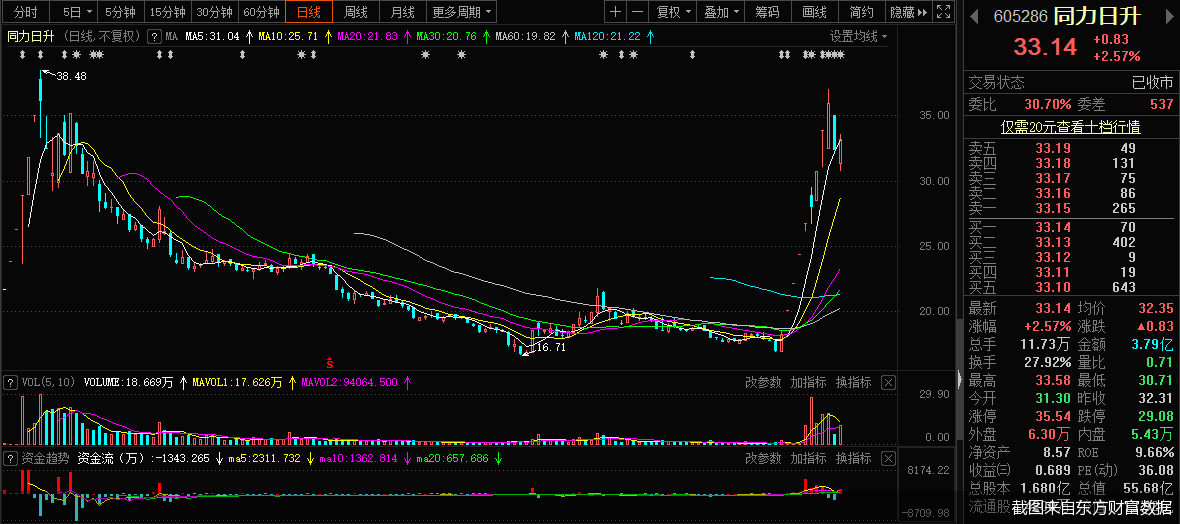The height and width of the screenshot is (524, 1180).
Task: Select the 买一 33.14 order row
Action: point(1070,227)
